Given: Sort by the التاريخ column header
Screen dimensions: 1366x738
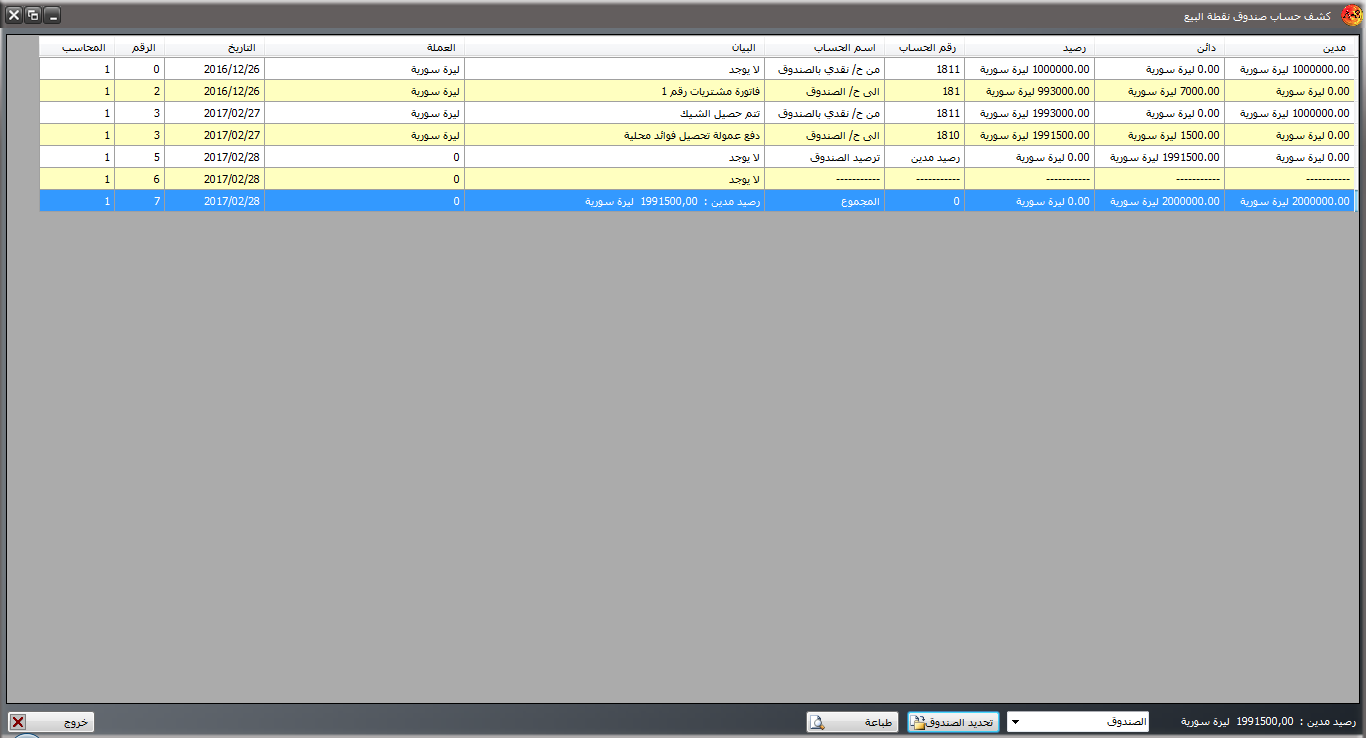Looking at the screenshot, I should coord(214,47).
